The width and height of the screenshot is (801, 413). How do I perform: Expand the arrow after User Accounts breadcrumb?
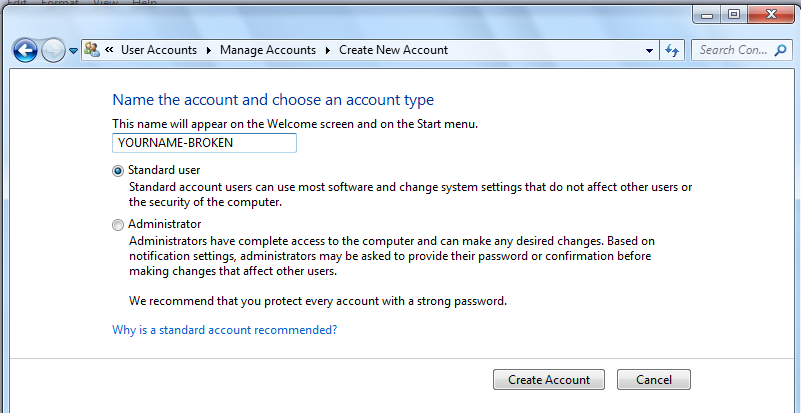(x=210, y=50)
